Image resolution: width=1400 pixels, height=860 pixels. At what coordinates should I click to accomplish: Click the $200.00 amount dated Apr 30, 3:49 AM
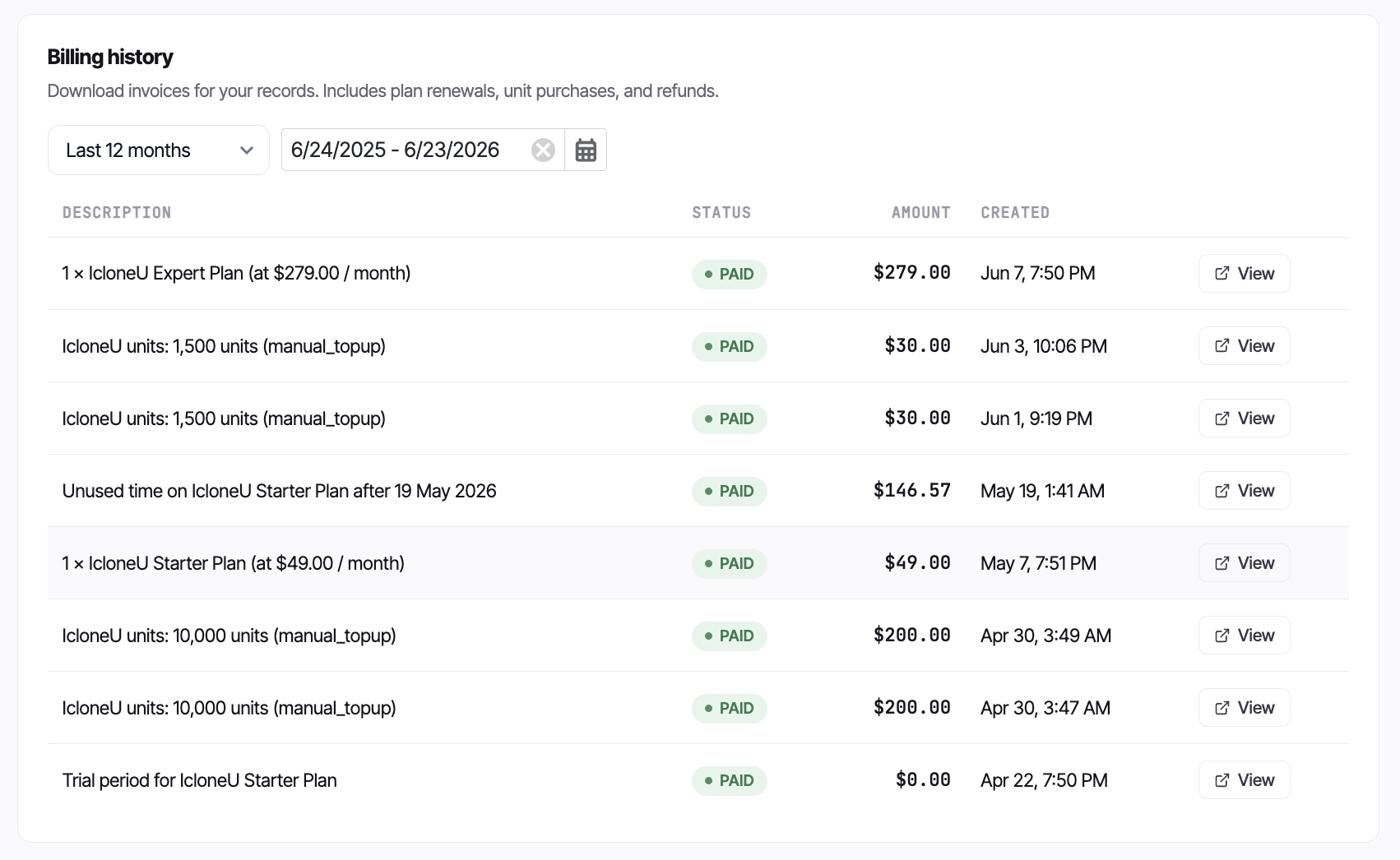(x=912, y=635)
